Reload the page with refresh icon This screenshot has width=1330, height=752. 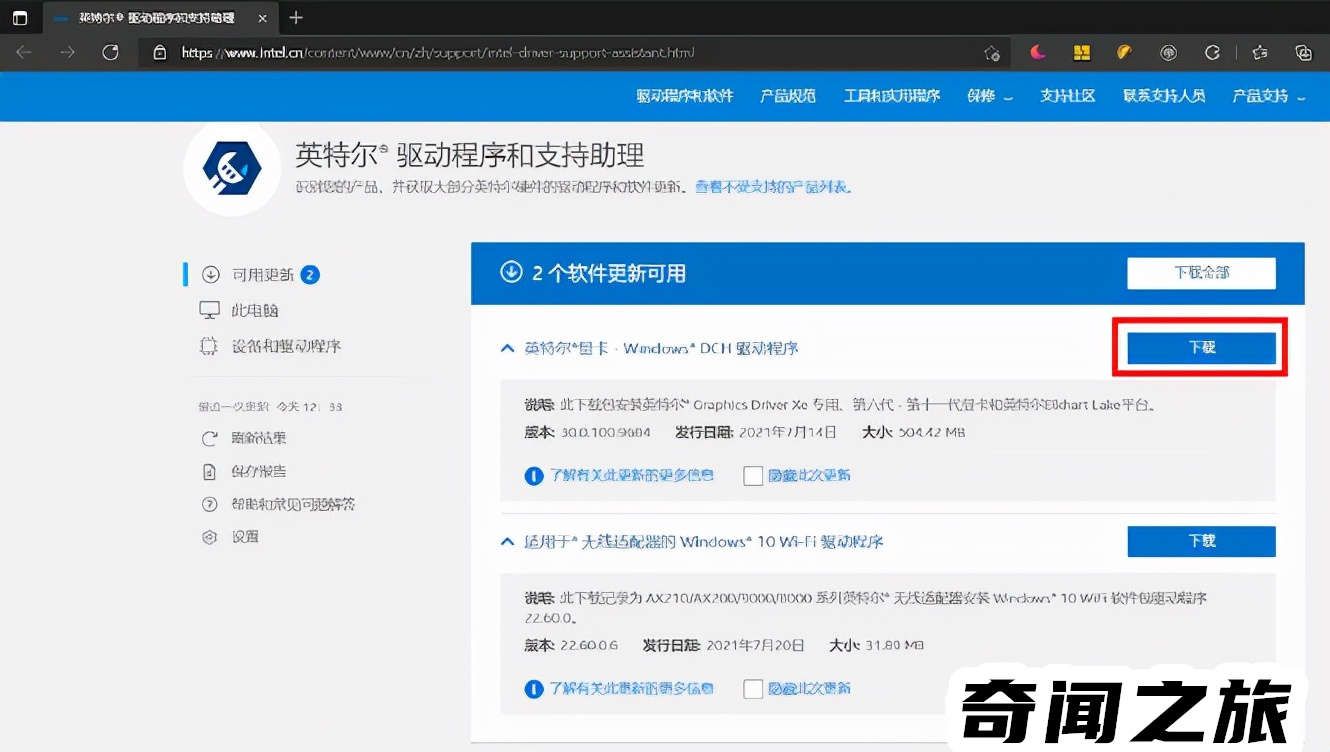pos(111,52)
